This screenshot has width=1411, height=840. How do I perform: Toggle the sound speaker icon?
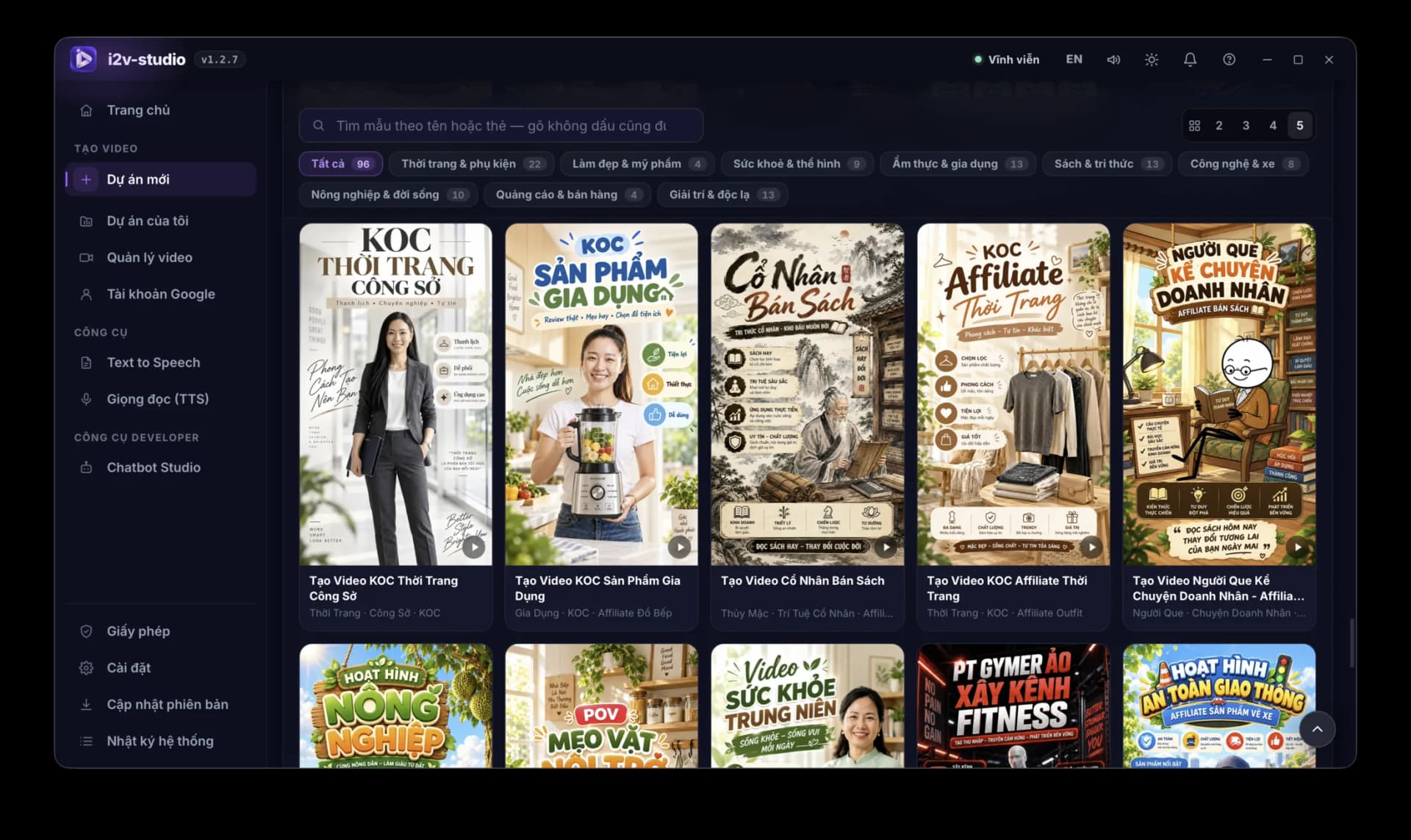[x=1113, y=60]
